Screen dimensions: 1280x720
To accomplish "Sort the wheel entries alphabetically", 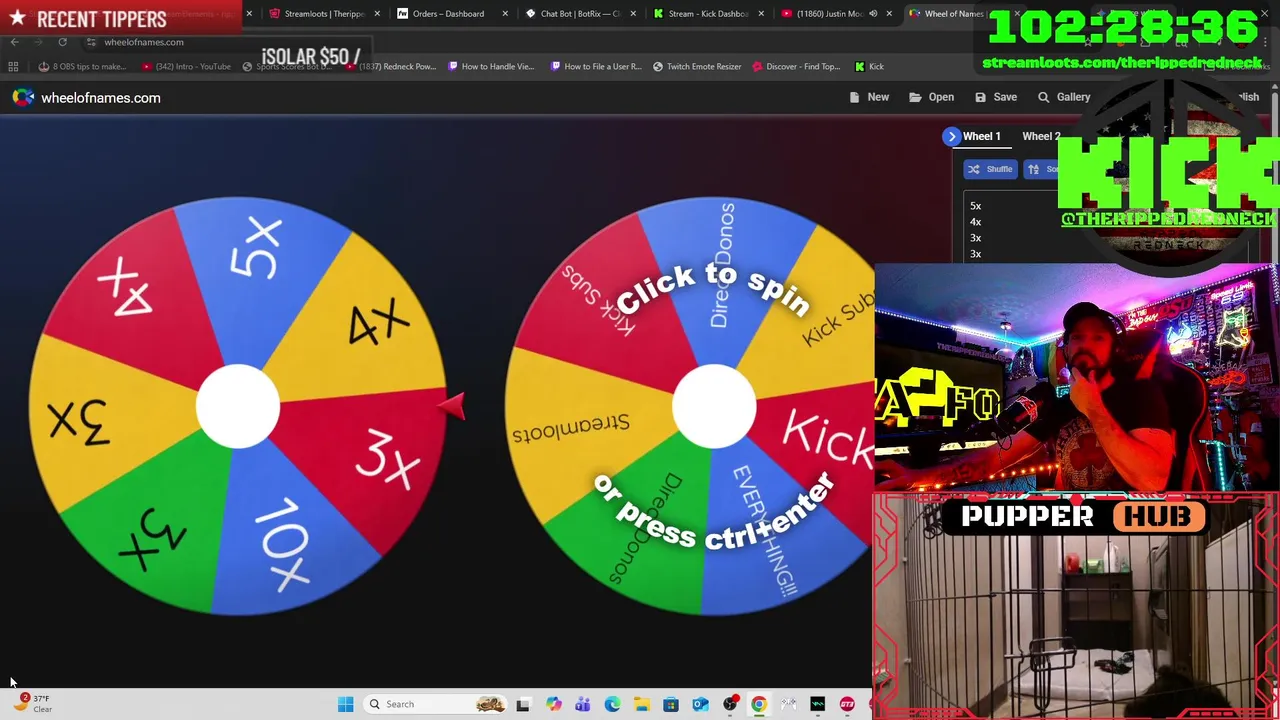I will point(1043,169).
